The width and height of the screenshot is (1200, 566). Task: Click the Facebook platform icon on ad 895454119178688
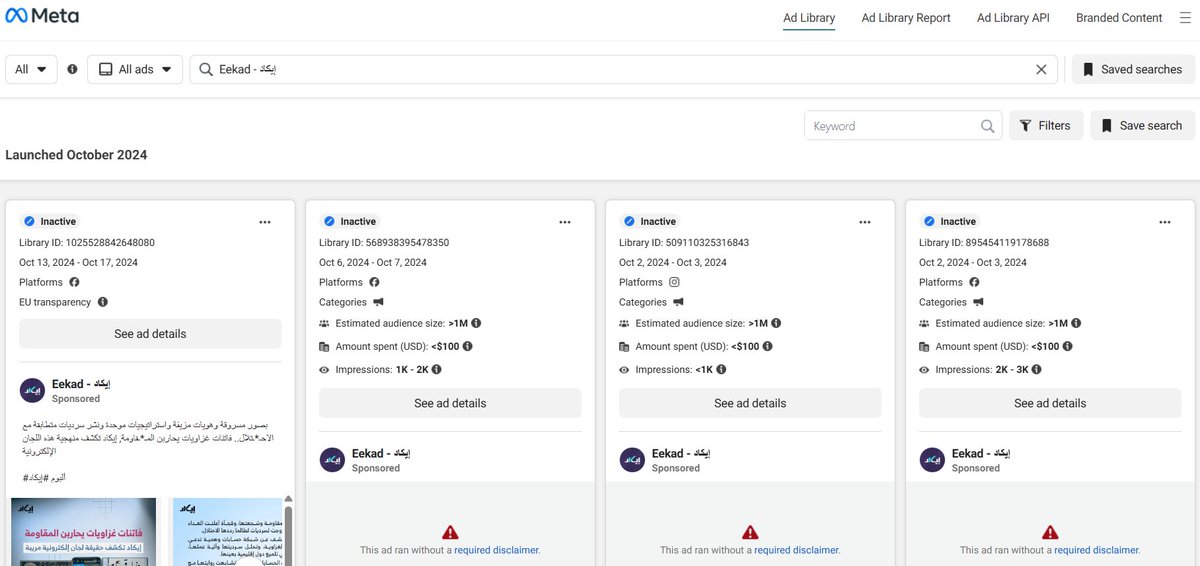tap(974, 282)
